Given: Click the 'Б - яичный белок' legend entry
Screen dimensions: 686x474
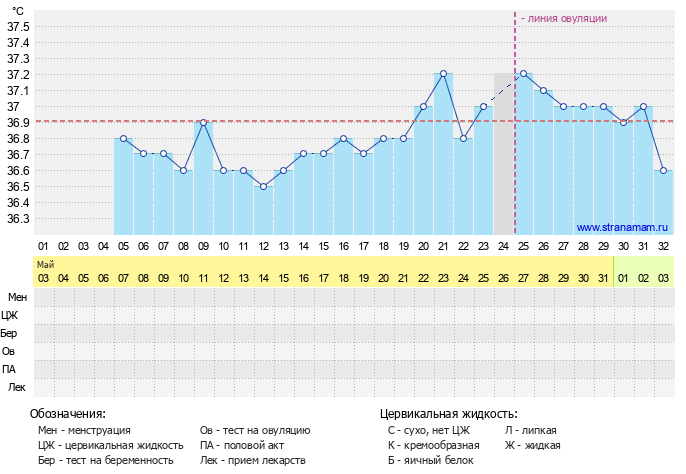Looking at the screenshot, I should tap(429, 460).
